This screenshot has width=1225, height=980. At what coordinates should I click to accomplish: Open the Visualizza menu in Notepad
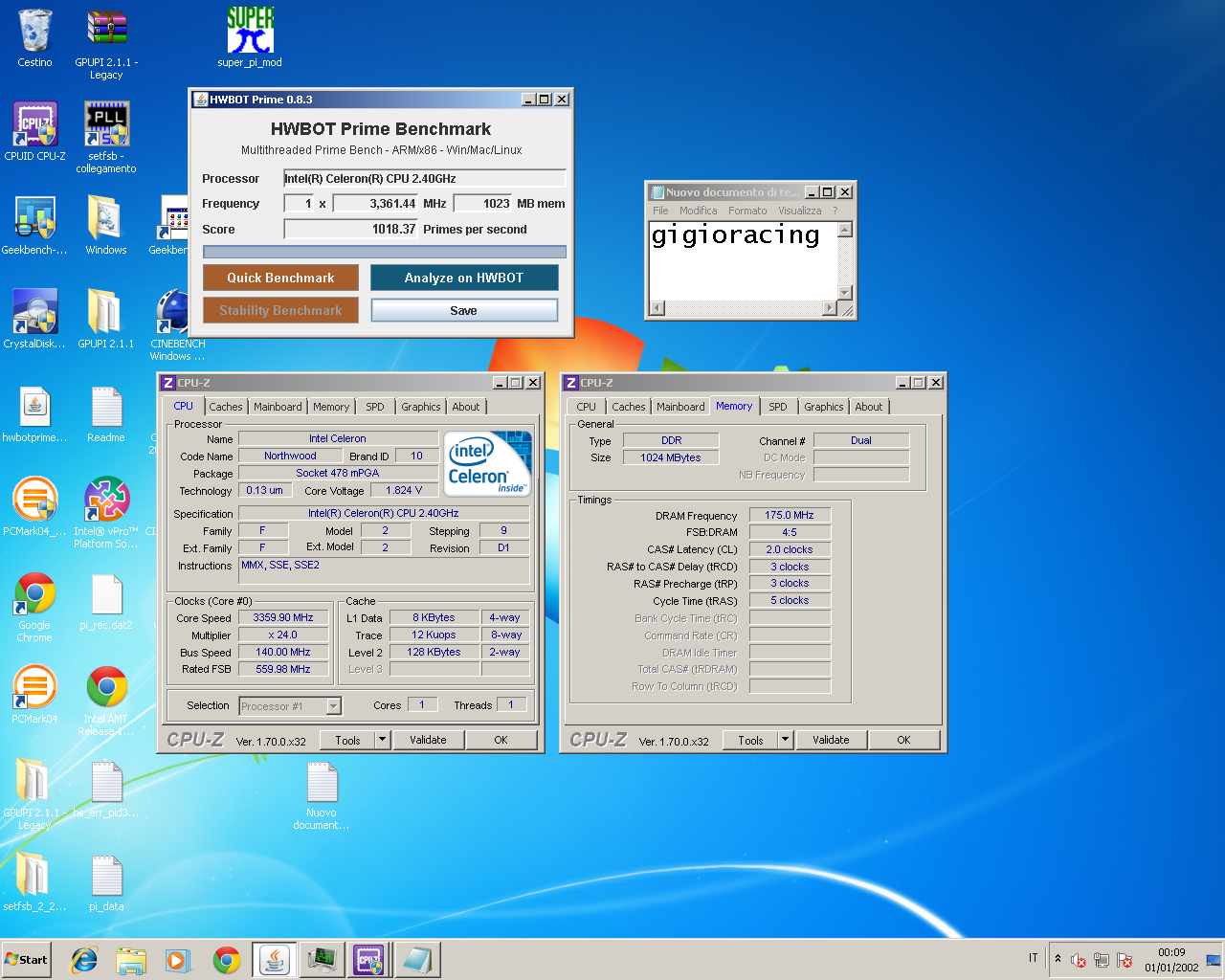pos(799,211)
